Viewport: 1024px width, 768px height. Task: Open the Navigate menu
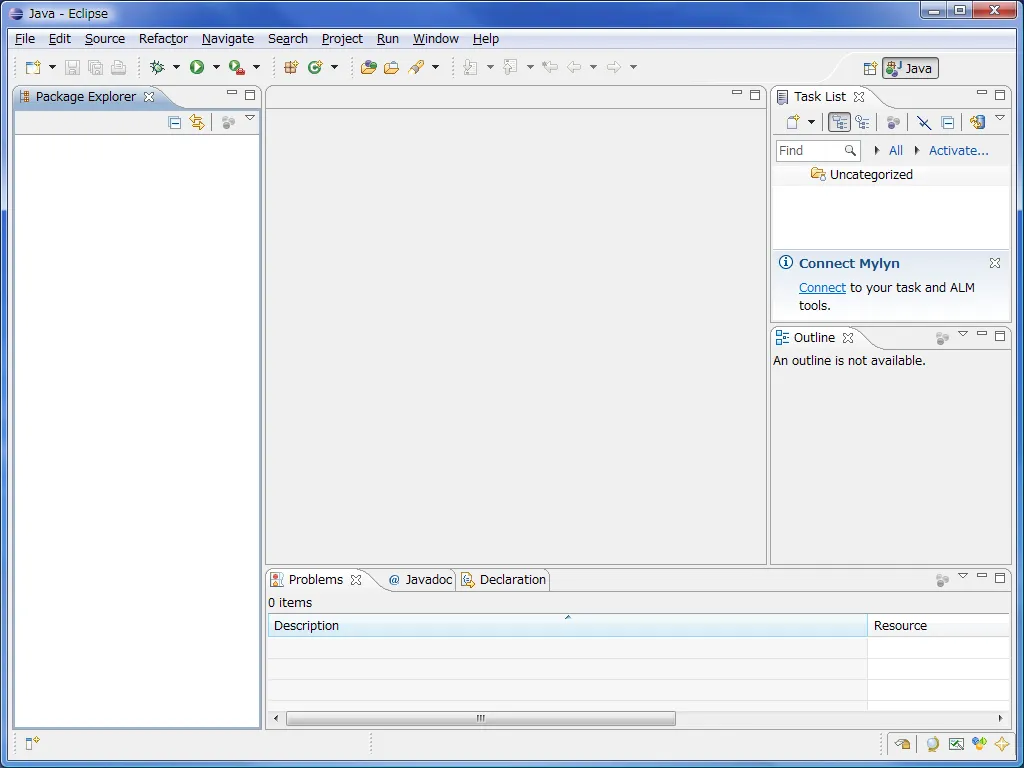point(228,39)
